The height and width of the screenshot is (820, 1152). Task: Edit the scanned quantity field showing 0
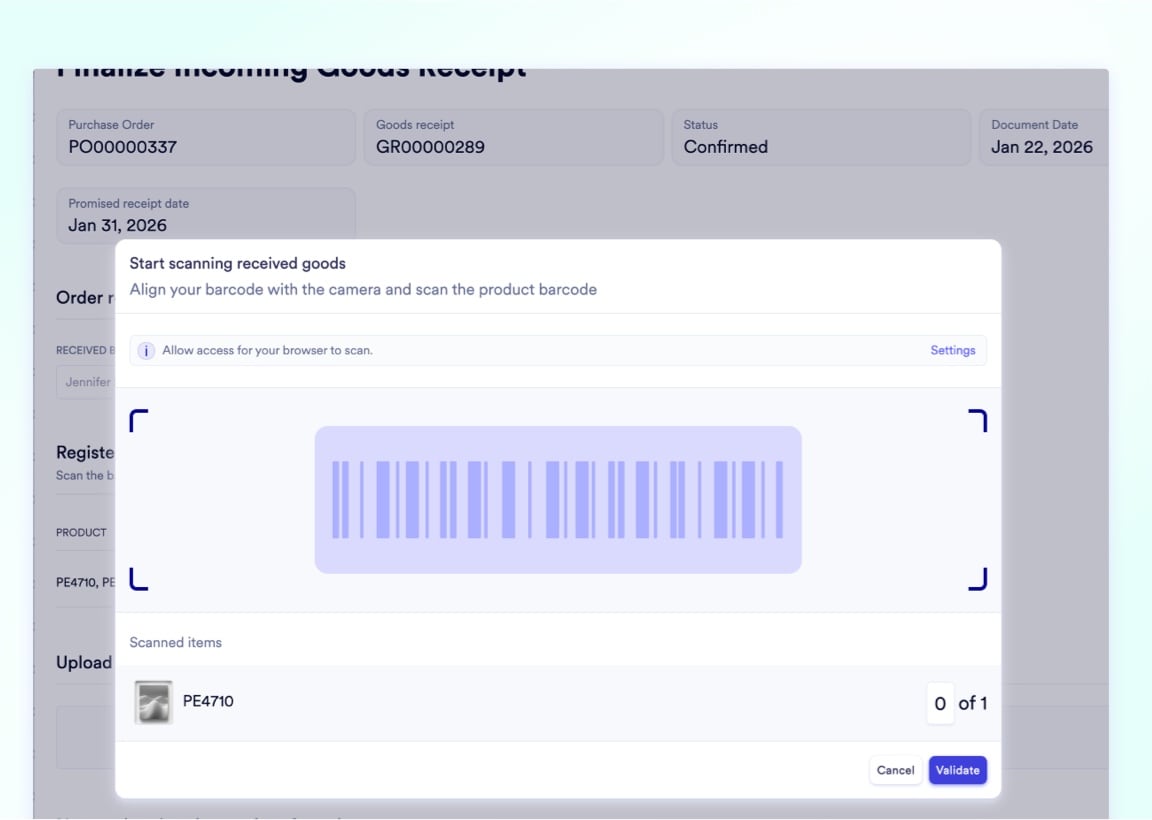(x=940, y=703)
